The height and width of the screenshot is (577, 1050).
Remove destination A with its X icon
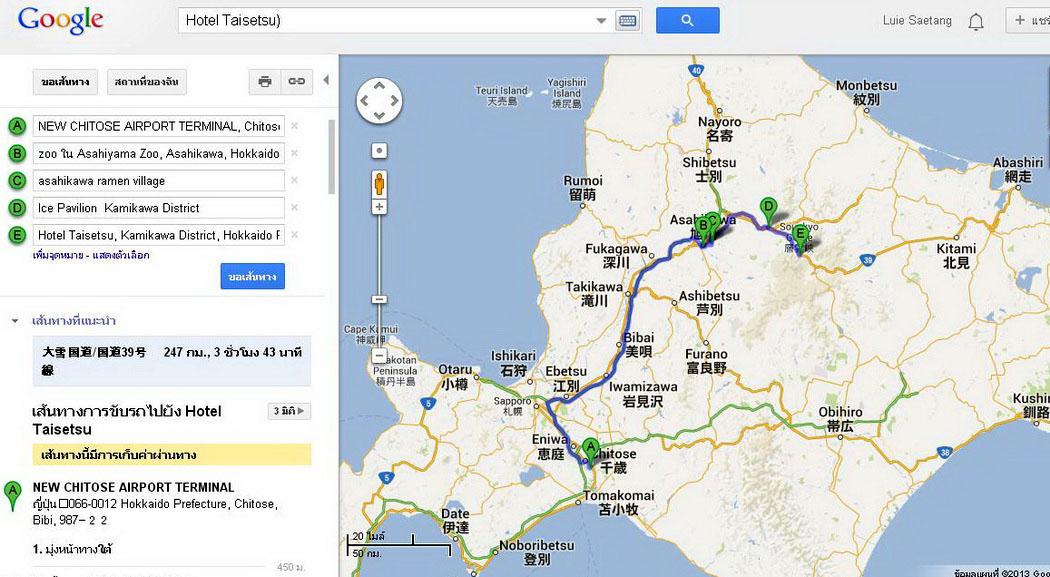tap(294, 126)
